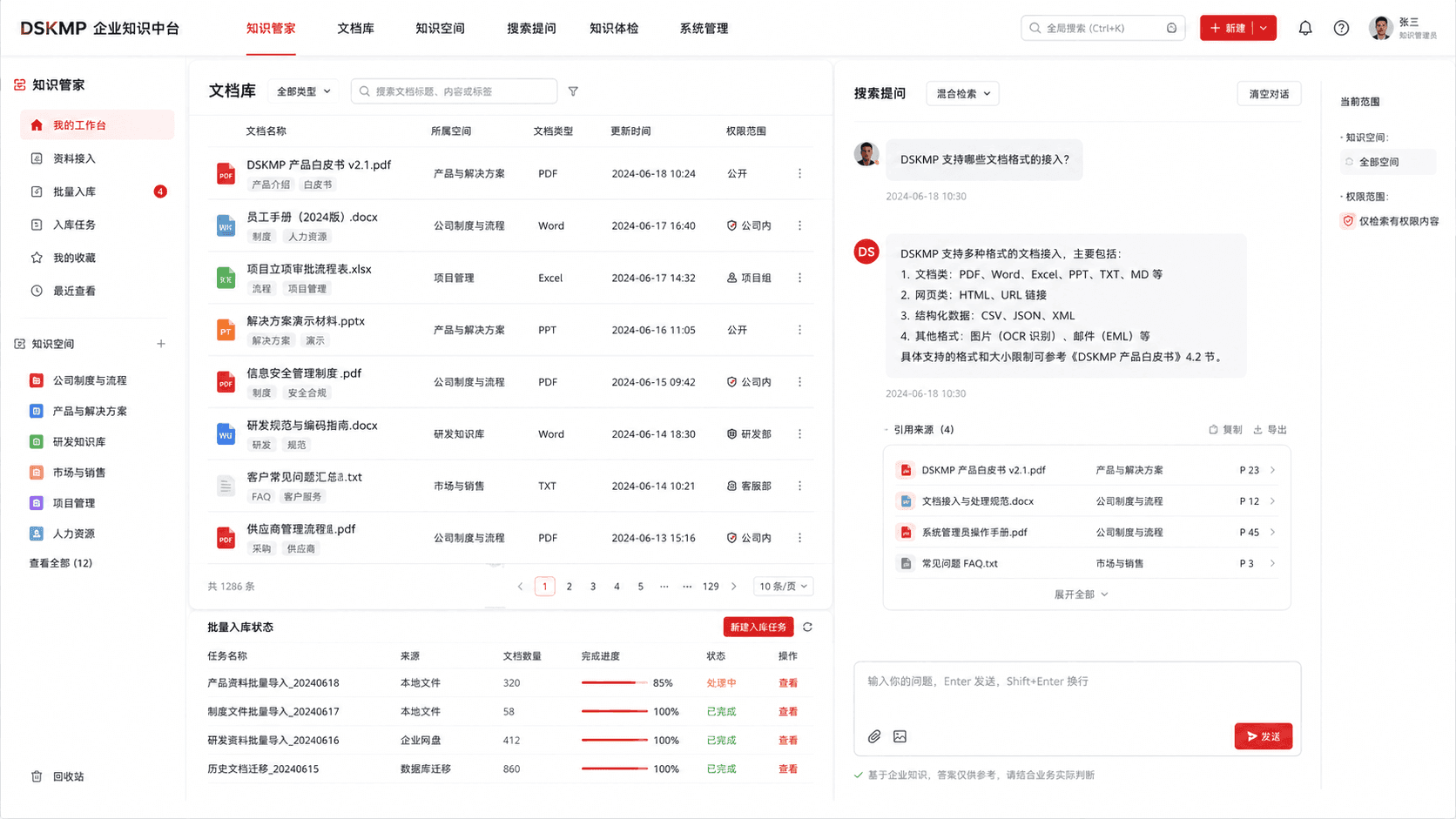The width and height of the screenshot is (1456, 819).
Task: Click the 发送 send button
Action: tap(1263, 736)
